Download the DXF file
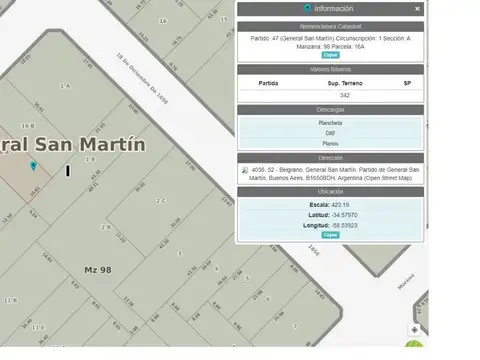480x360 pixels. click(330, 133)
